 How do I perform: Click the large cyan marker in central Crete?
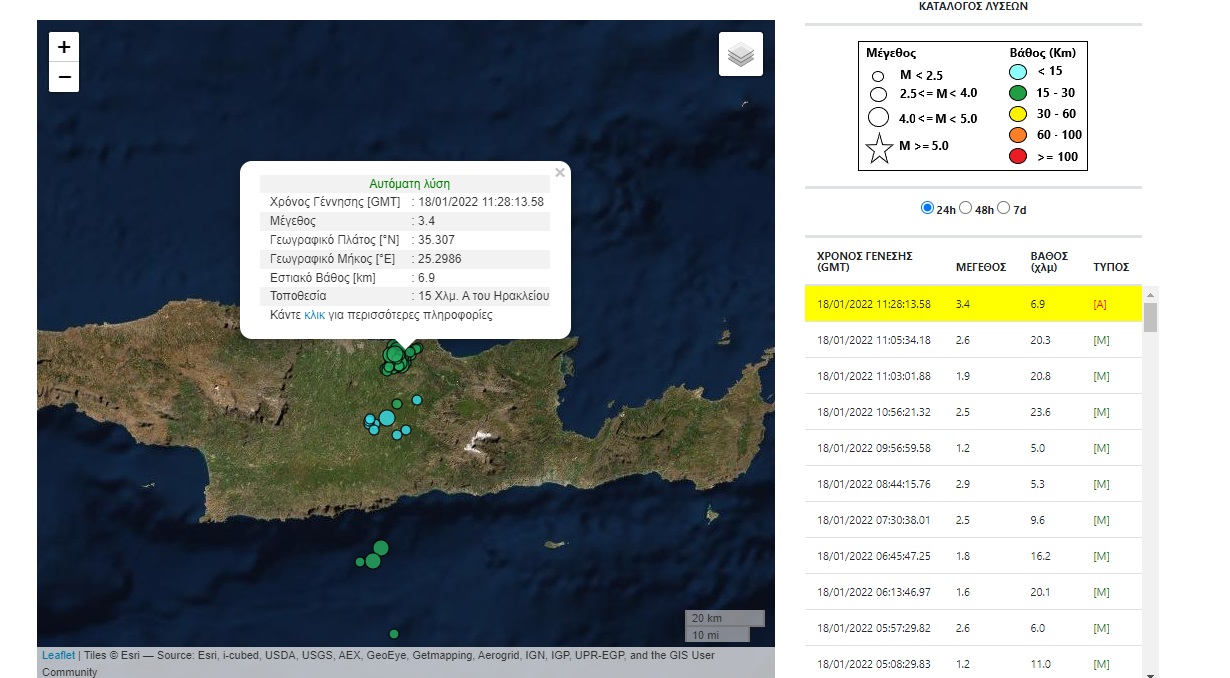tap(386, 418)
